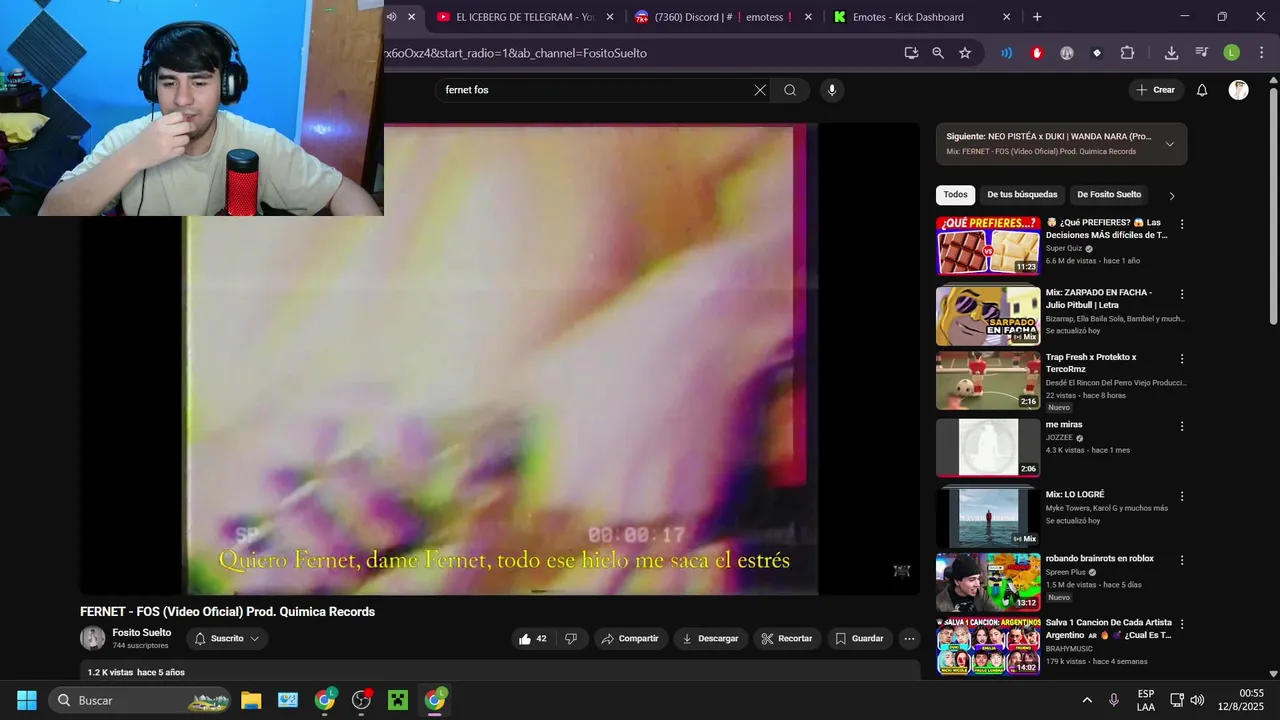Viewport: 1280px width, 720px height.
Task: Click the 'Crear' button
Action: pyautogui.click(x=1156, y=90)
